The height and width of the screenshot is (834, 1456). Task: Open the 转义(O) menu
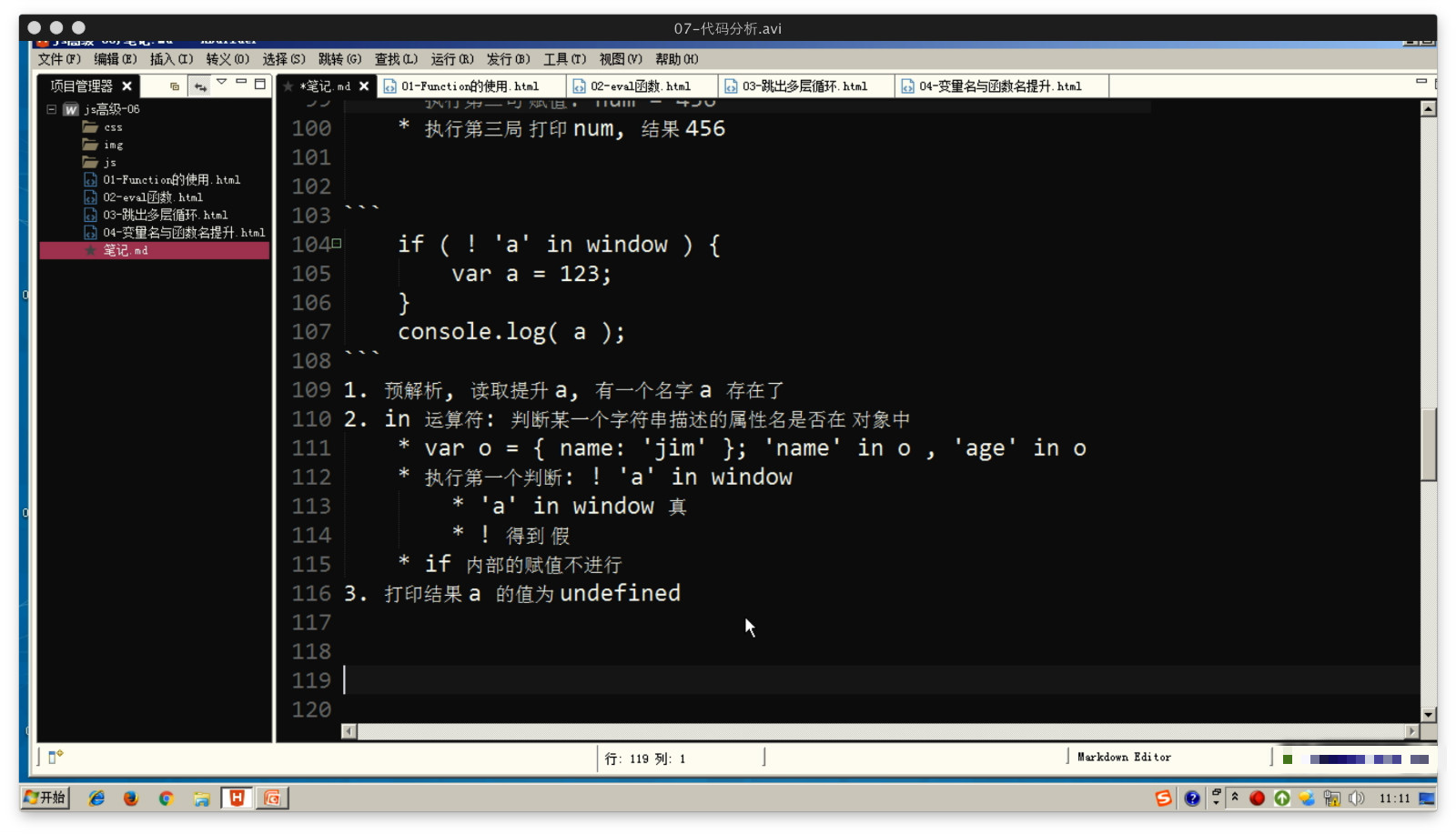pyautogui.click(x=227, y=59)
